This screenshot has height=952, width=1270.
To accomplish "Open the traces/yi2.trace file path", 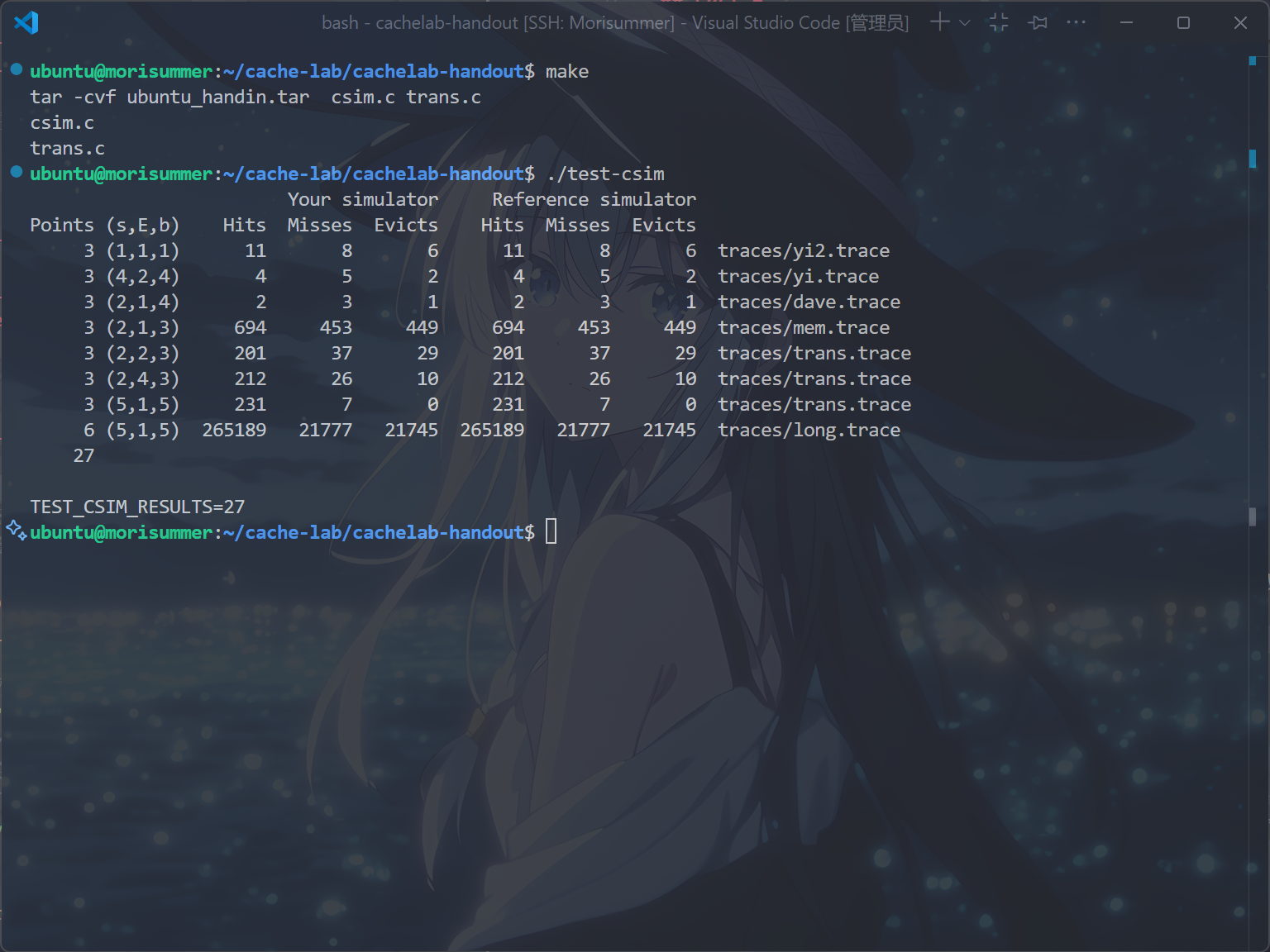I will click(x=803, y=250).
